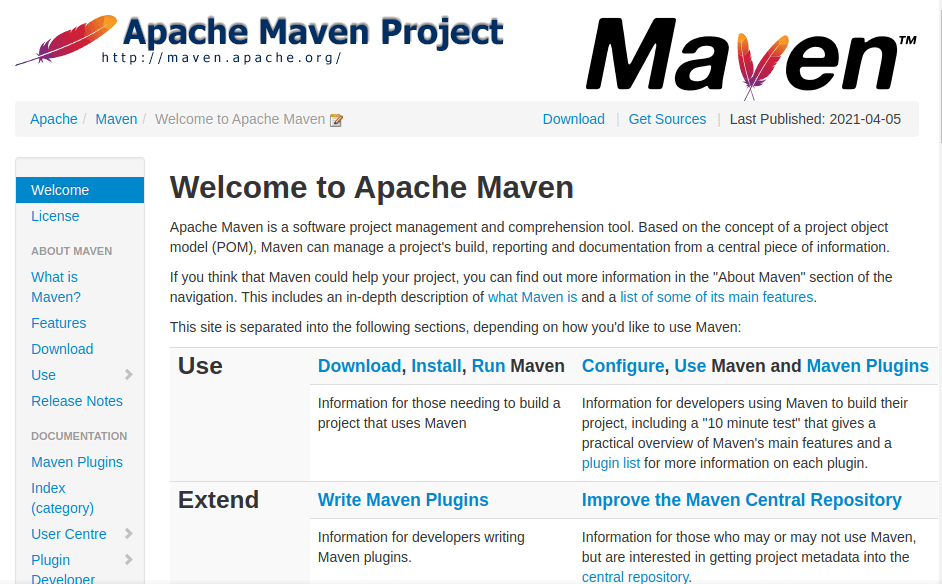Image resolution: width=942 pixels, height=584 pixels.
Task: Go to Features in the sidebar
Action: [59, 323]
